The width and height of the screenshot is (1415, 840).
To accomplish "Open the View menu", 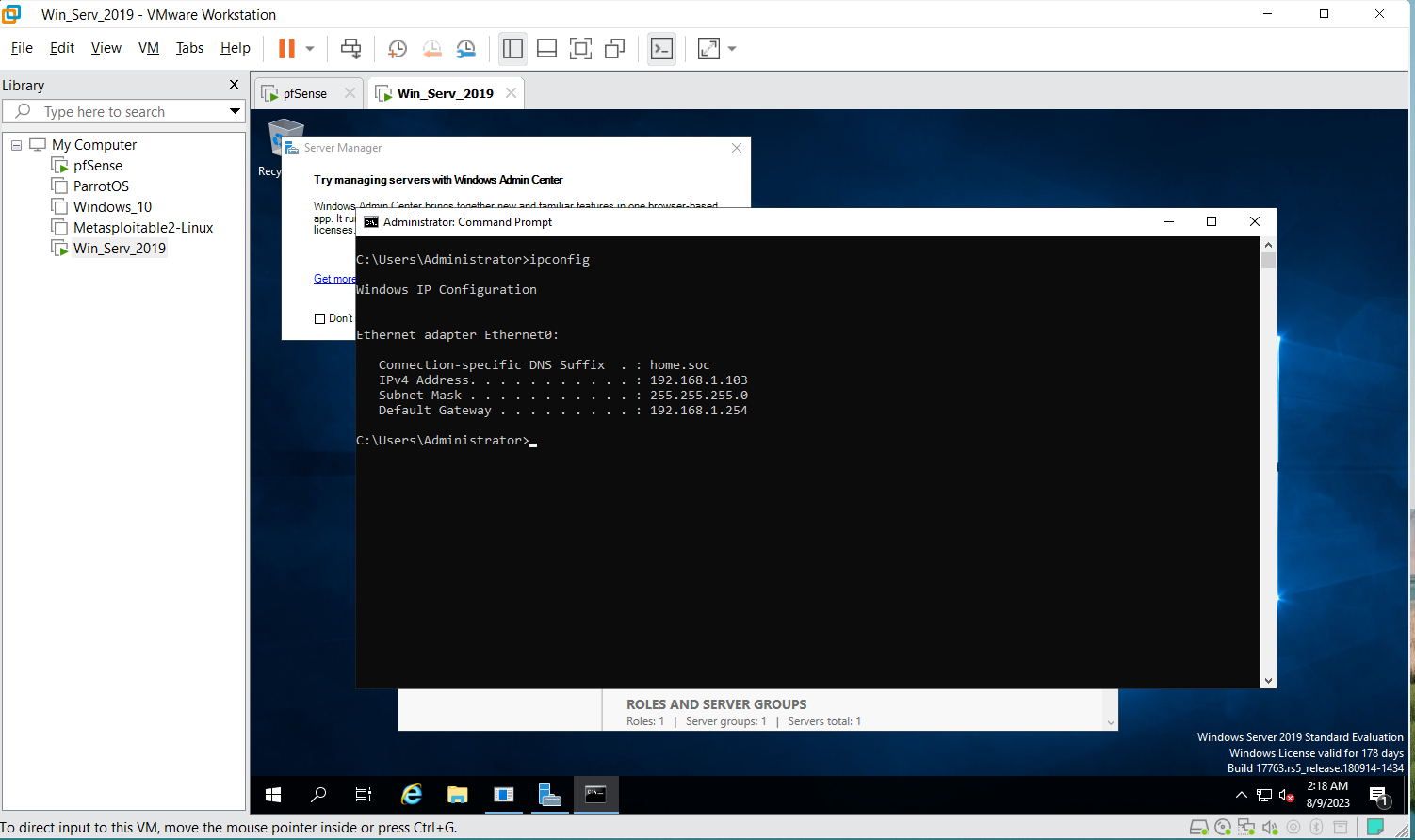I will point(106,48).
